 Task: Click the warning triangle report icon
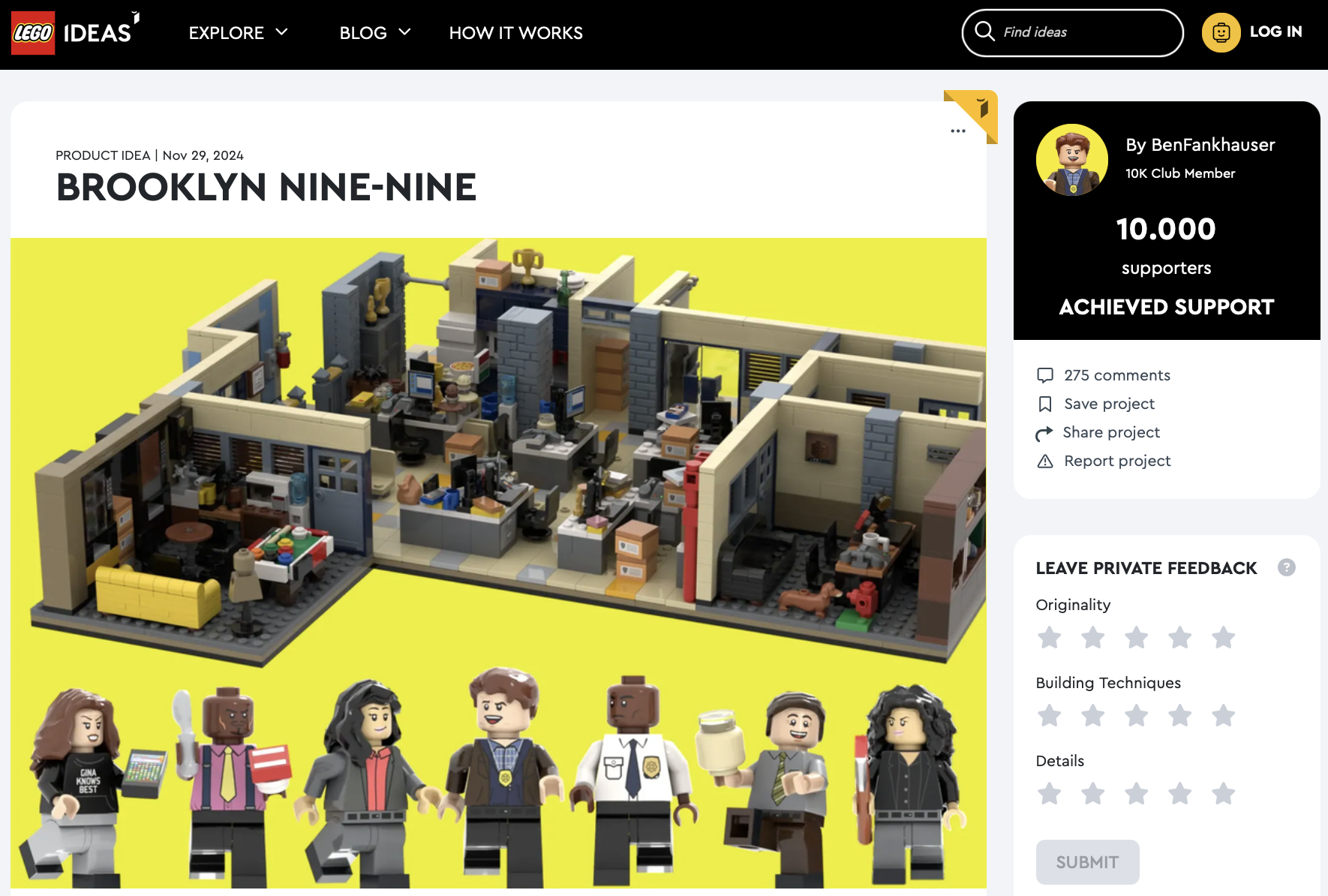coord(1044,461)
